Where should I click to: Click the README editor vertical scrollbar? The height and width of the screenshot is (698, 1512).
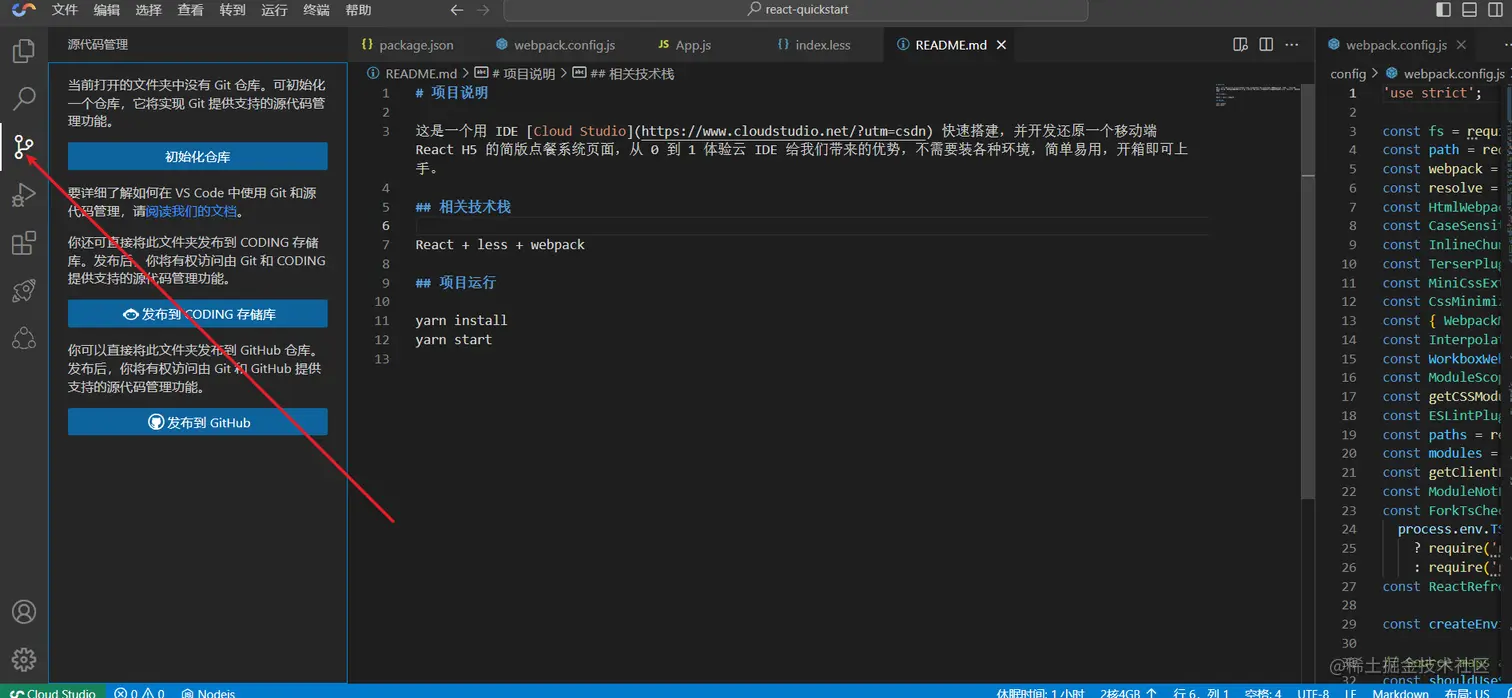pyautogui.click(x=1308, y=290)
